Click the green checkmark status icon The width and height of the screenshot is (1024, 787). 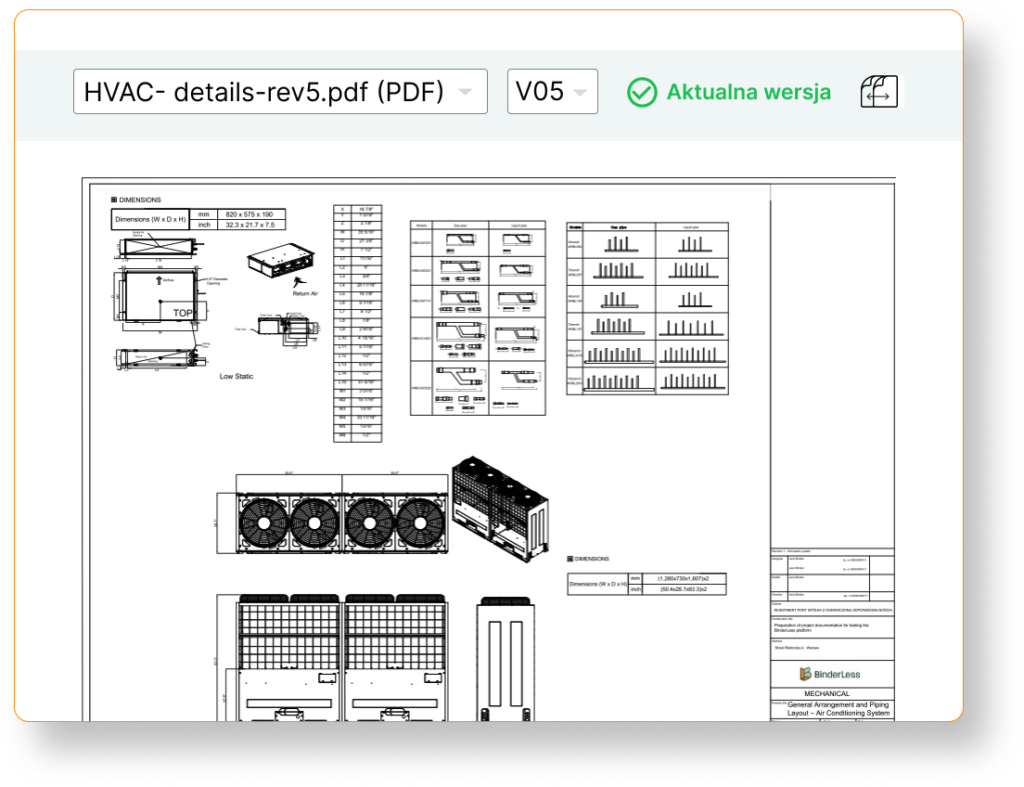click(x=641, y=92)
